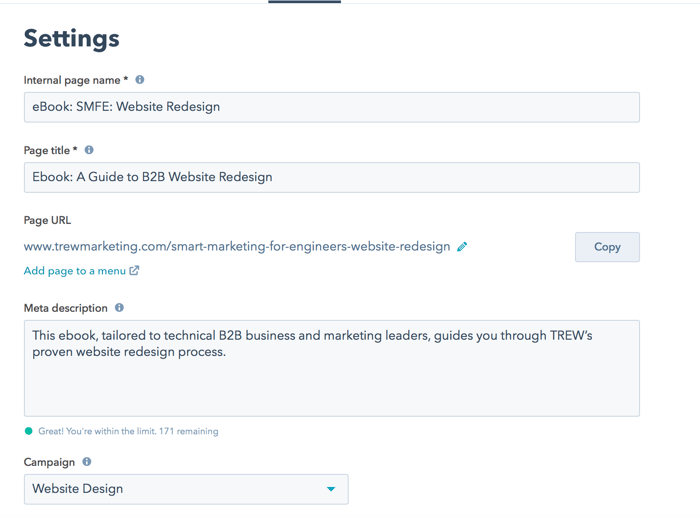Click green status dot under meta description

point(29,431)
